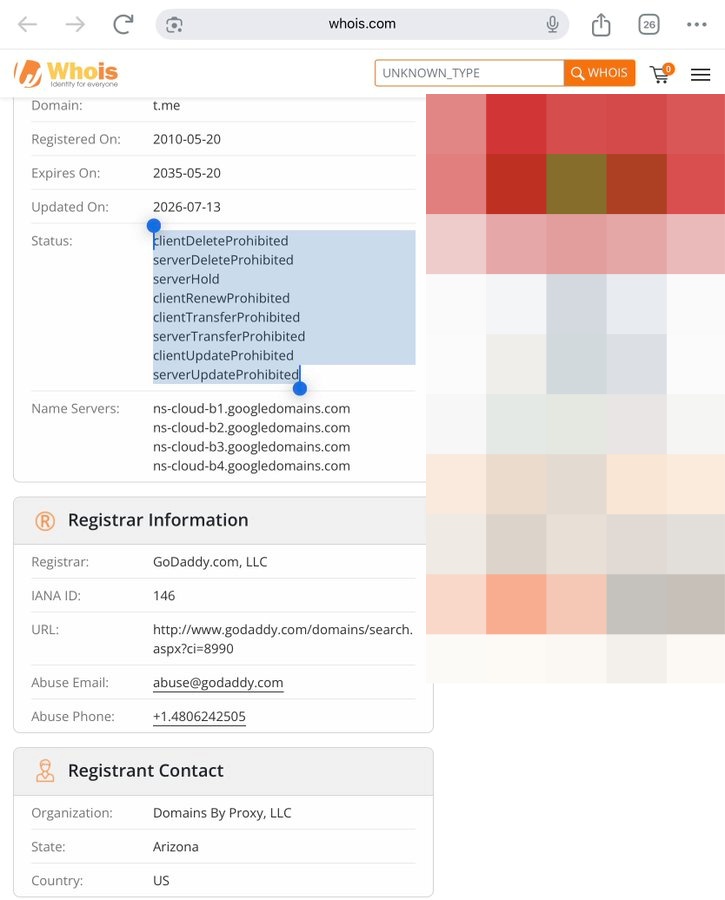Click ns-cloud-b4.googledomains.com name server
The height and width of the screenshot is (900, 725).
pos(251,465)
